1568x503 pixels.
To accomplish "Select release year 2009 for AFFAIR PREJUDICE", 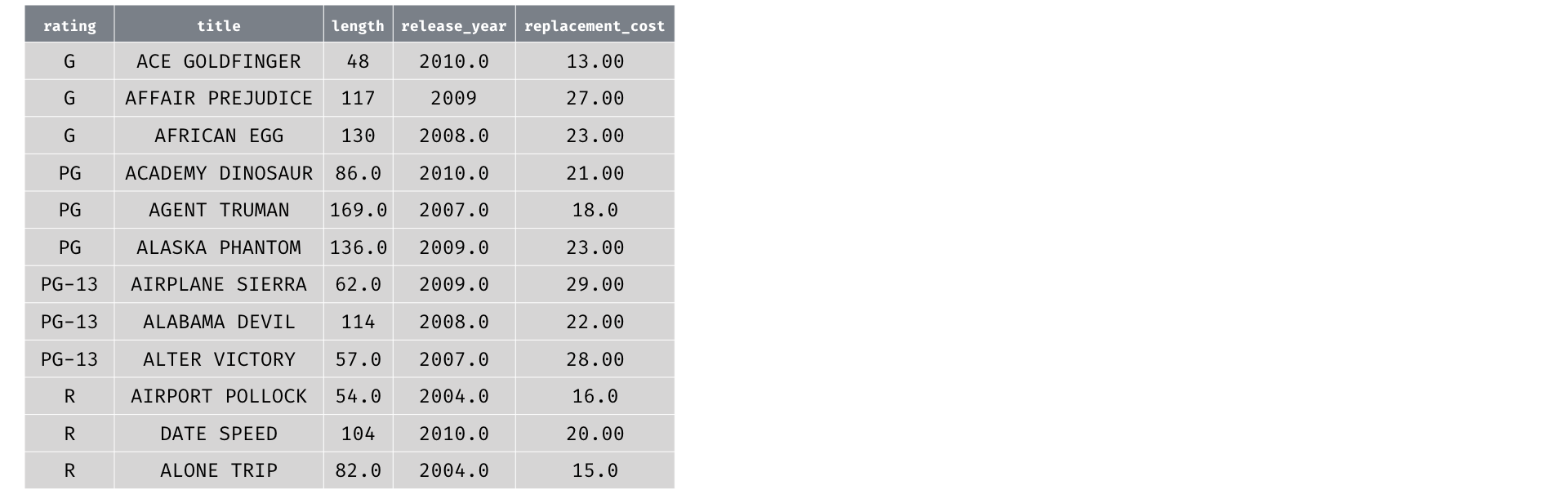I will [454, 98].
